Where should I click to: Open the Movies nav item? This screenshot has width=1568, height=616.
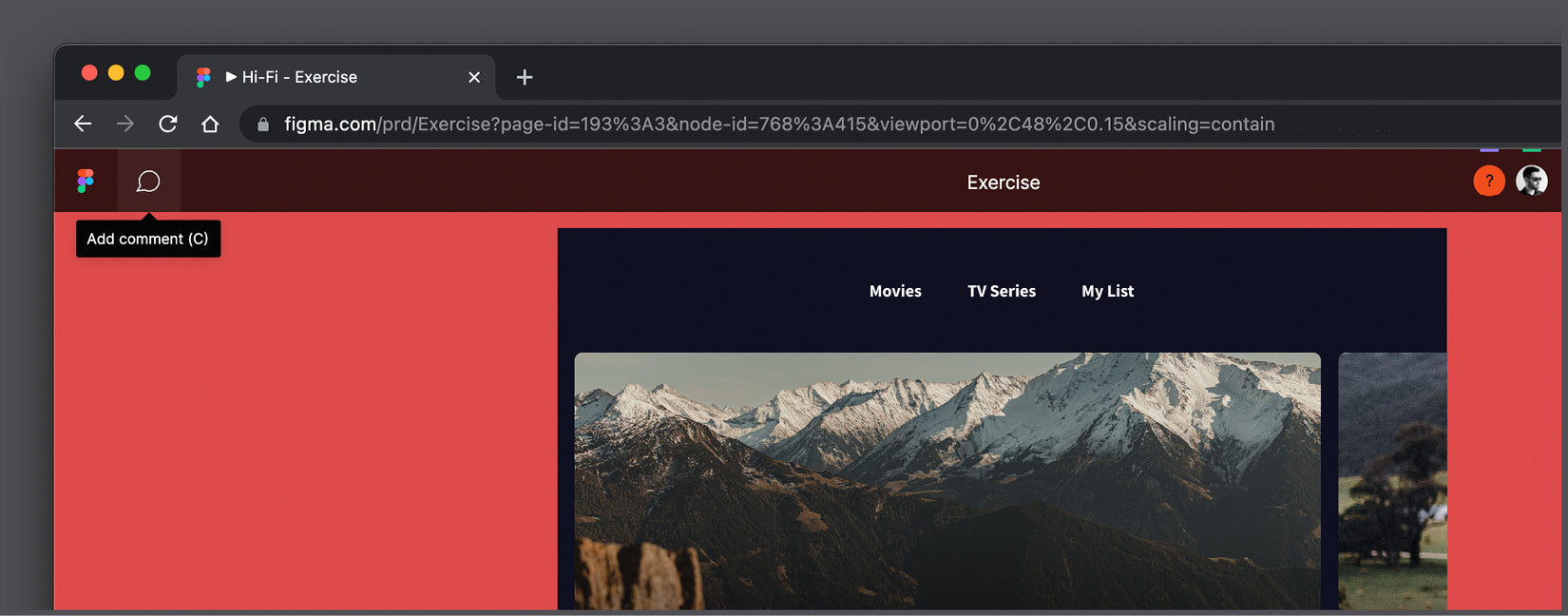tap(895, 291)
